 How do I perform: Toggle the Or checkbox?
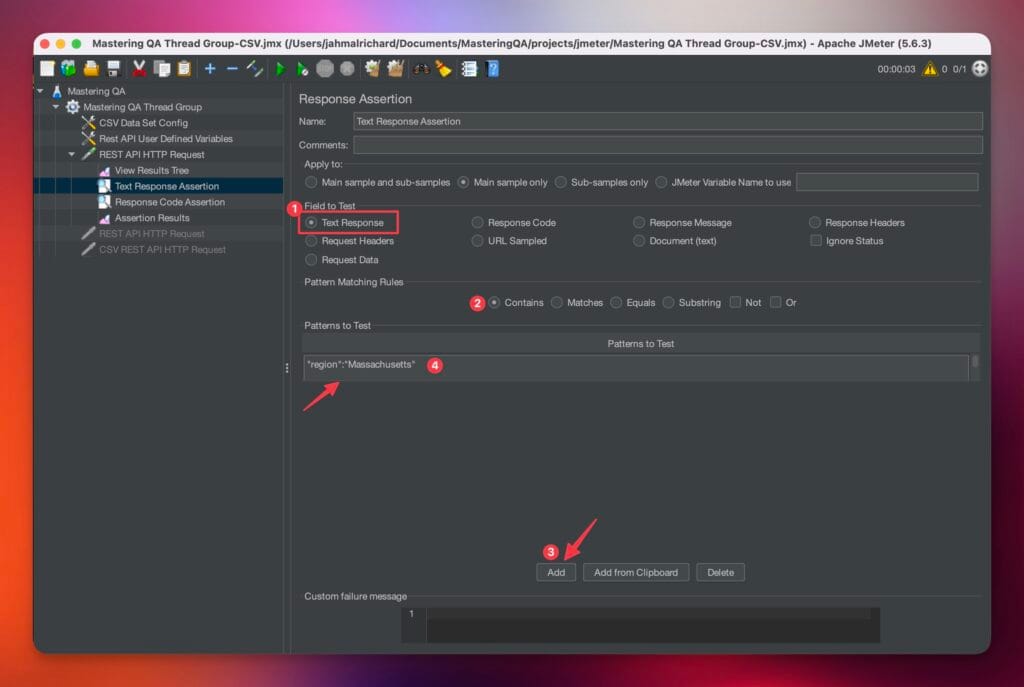[775, 302]
